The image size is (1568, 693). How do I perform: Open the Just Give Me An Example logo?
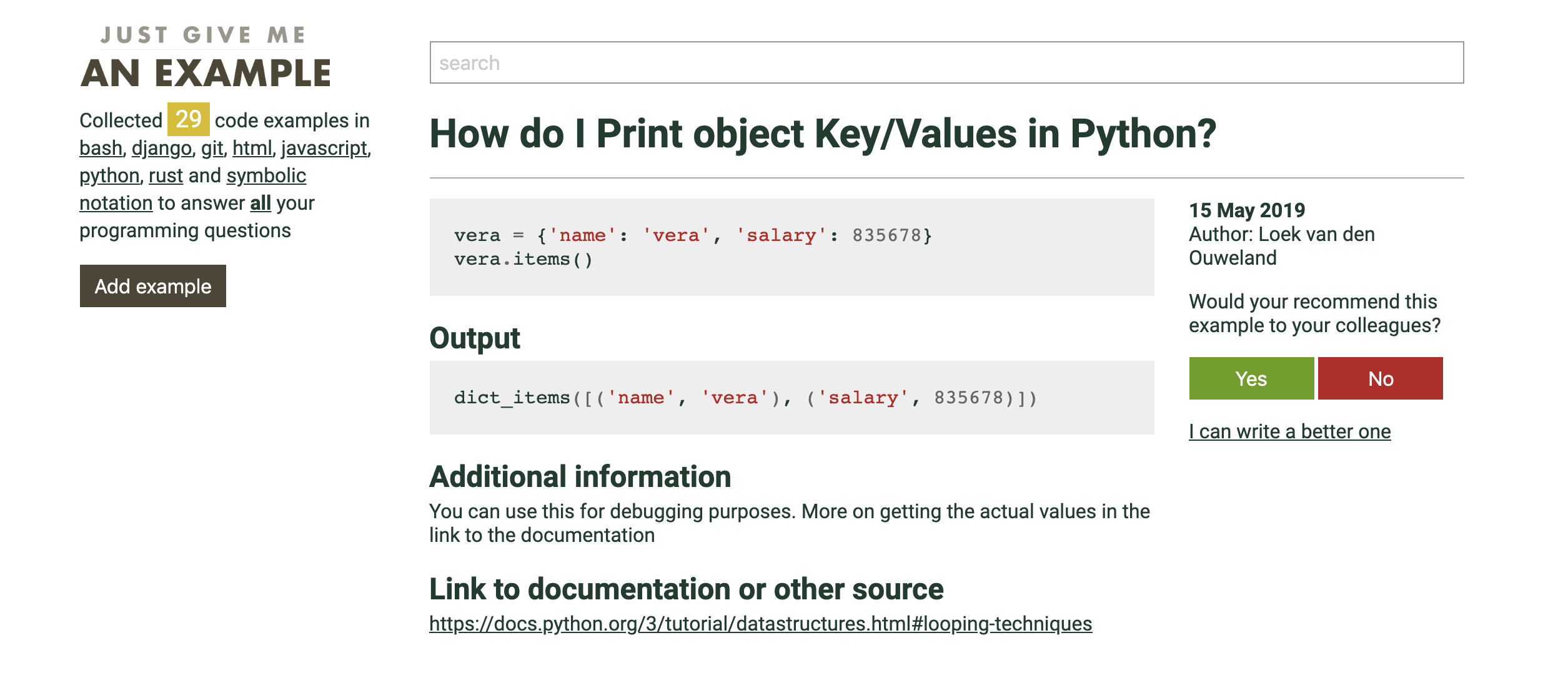pos(206,56)
